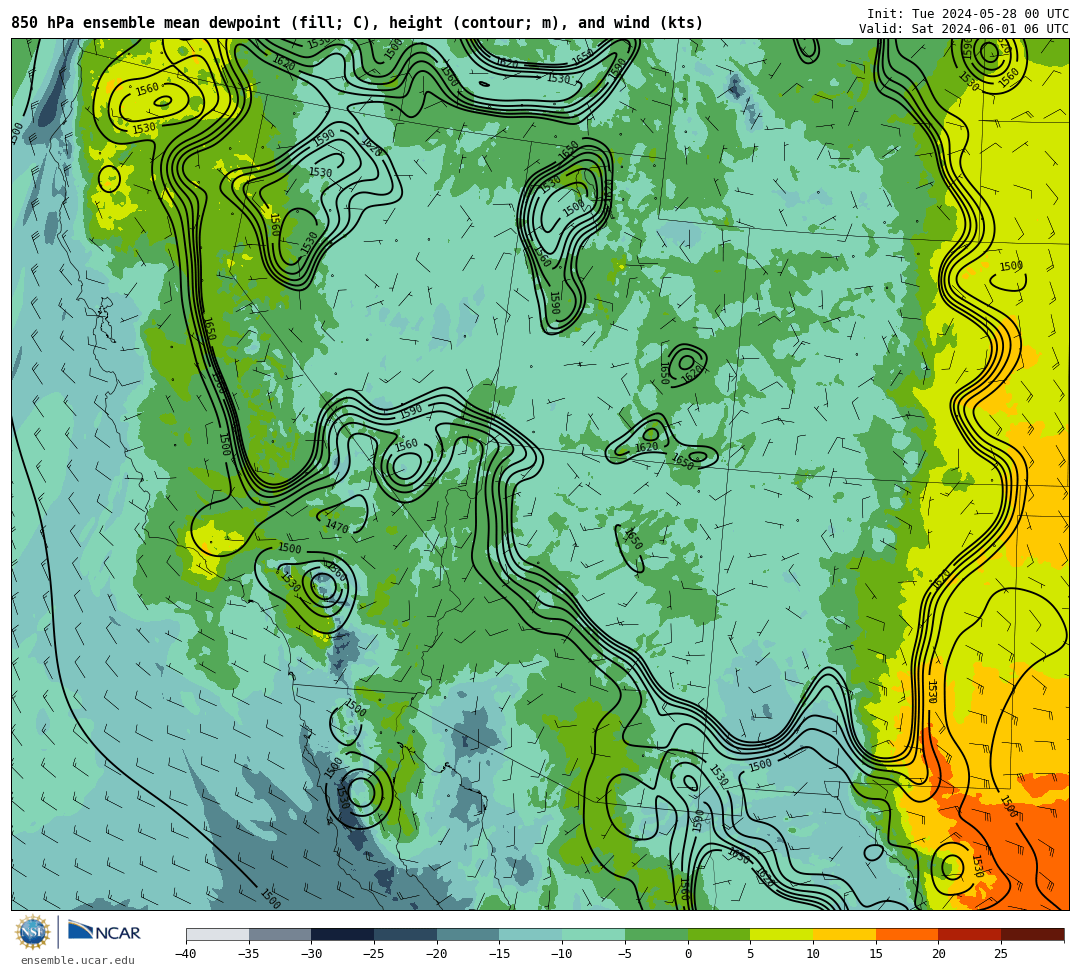This screenshot has width=1080, height=973.
Task: Click the 10 colorbar tick label
Action: click(813, 954)
